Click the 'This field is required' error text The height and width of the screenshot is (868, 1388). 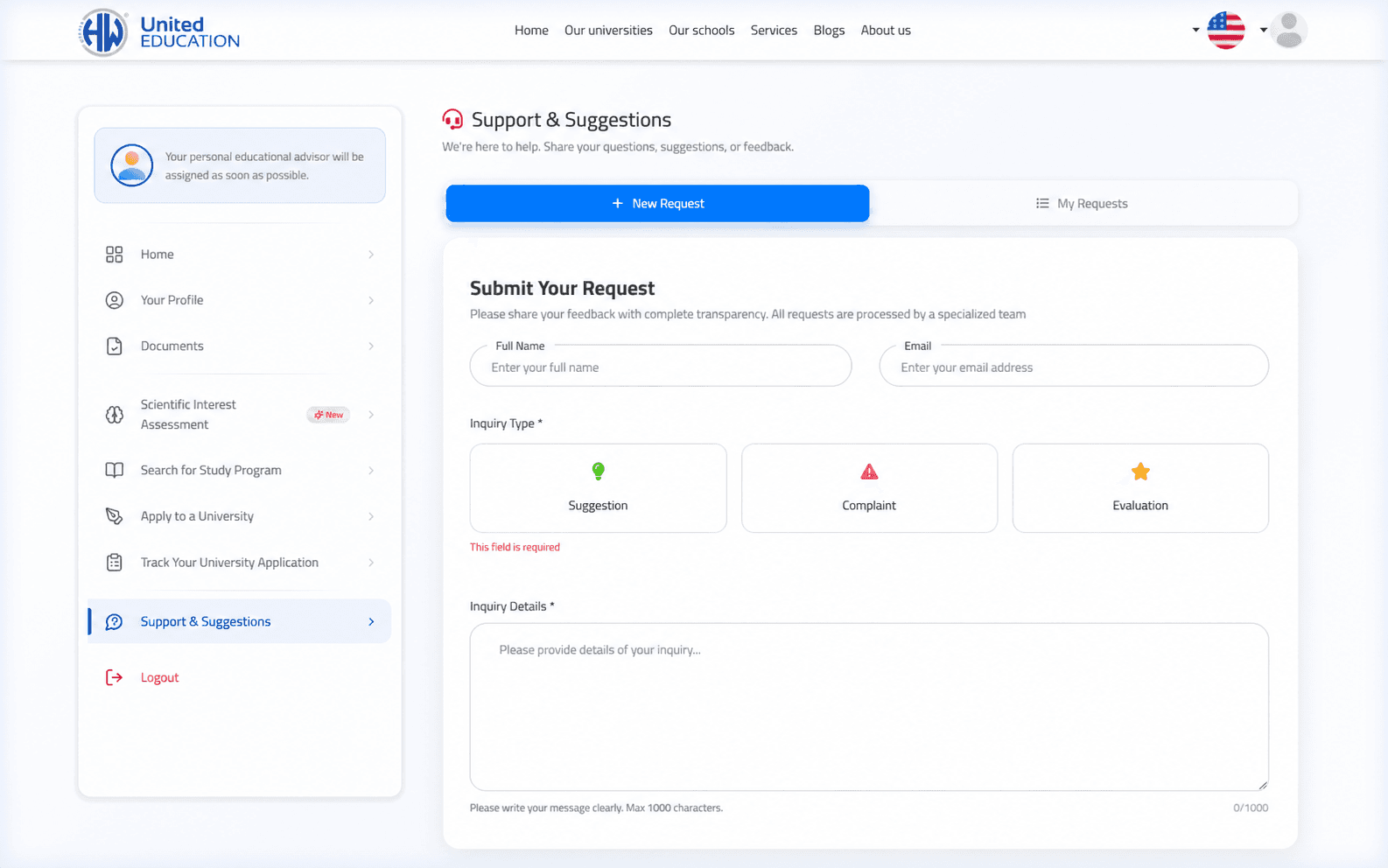[515, 547]
